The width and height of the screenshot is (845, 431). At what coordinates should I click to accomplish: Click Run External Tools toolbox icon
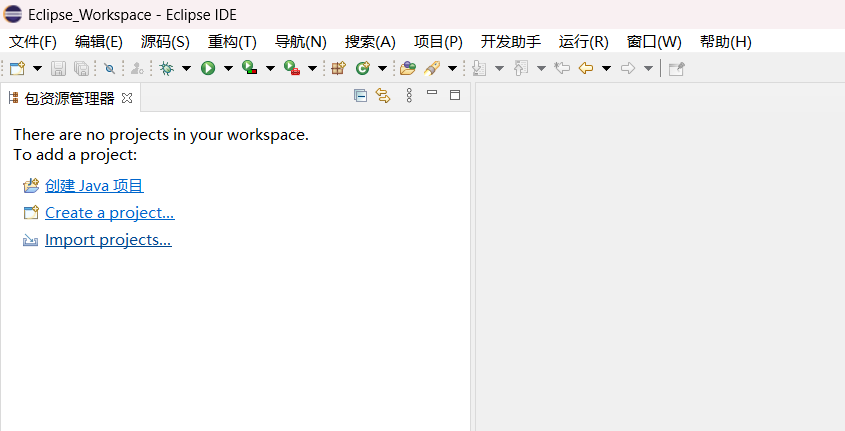[292, 68]
